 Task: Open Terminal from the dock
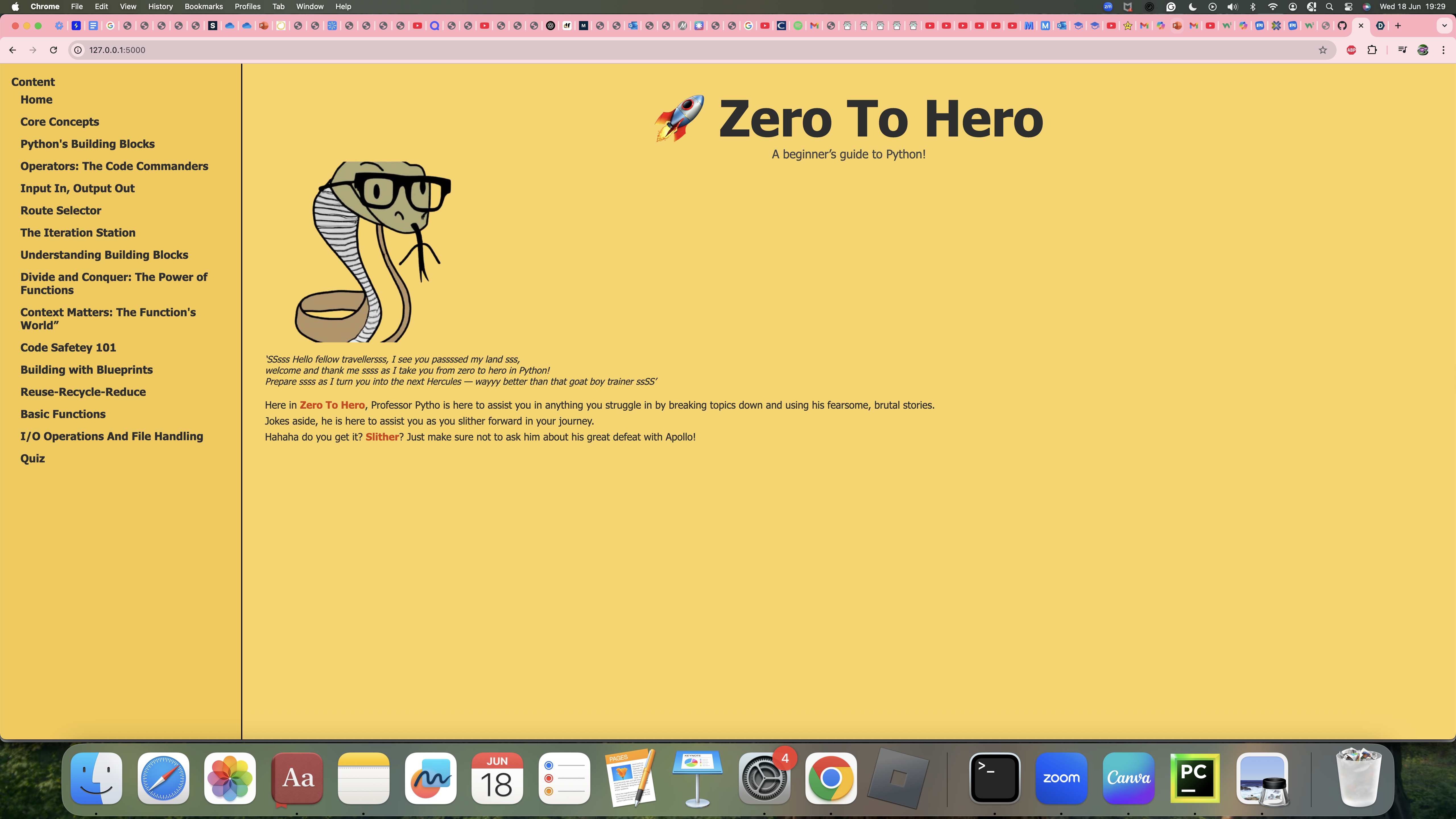[x=995, y=778]
